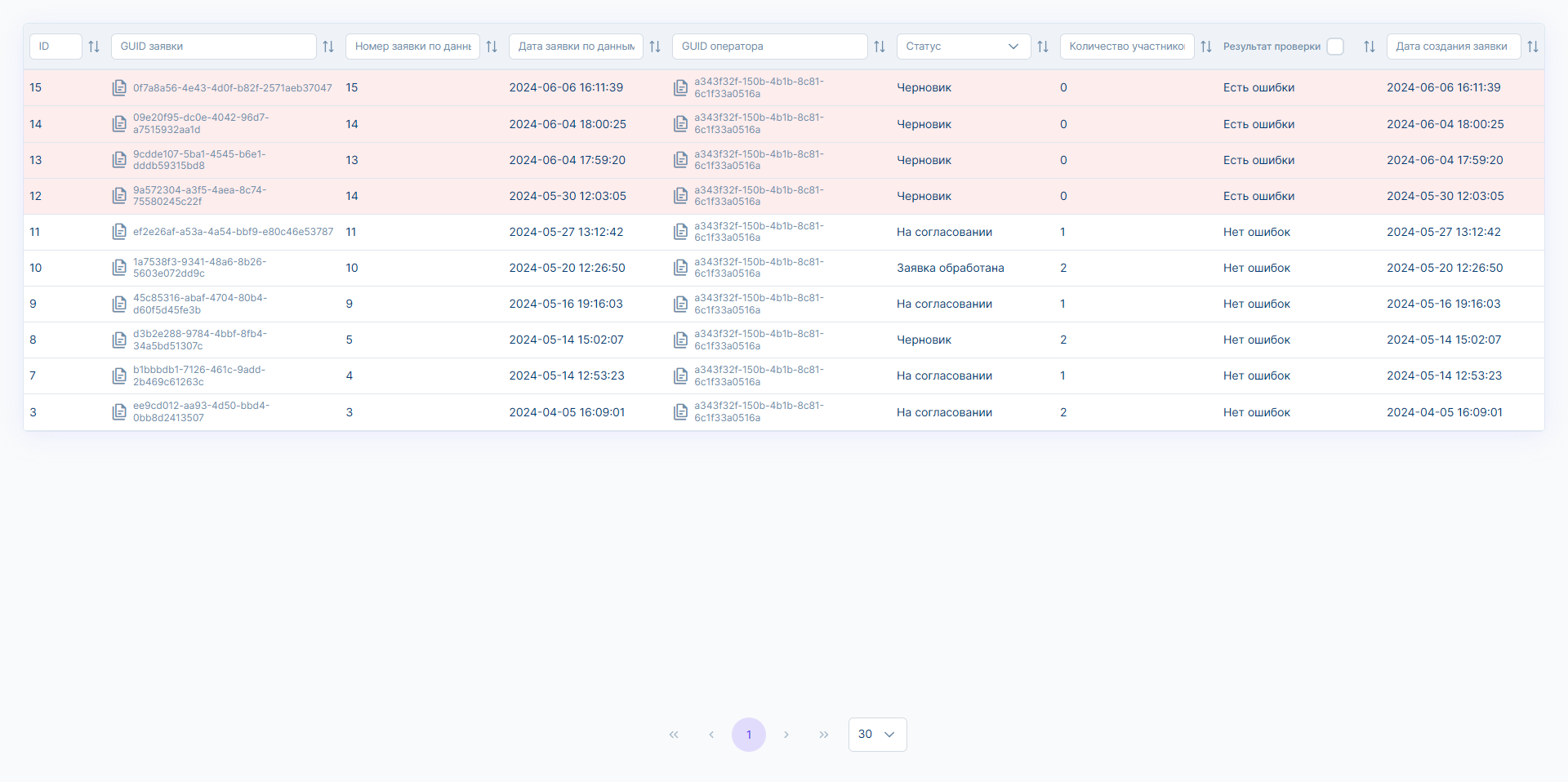Click date 2024-05-16 19:16:03 in Дата заявки column
This screenshot has width=1568, height=782.
(x=566, y=304)
